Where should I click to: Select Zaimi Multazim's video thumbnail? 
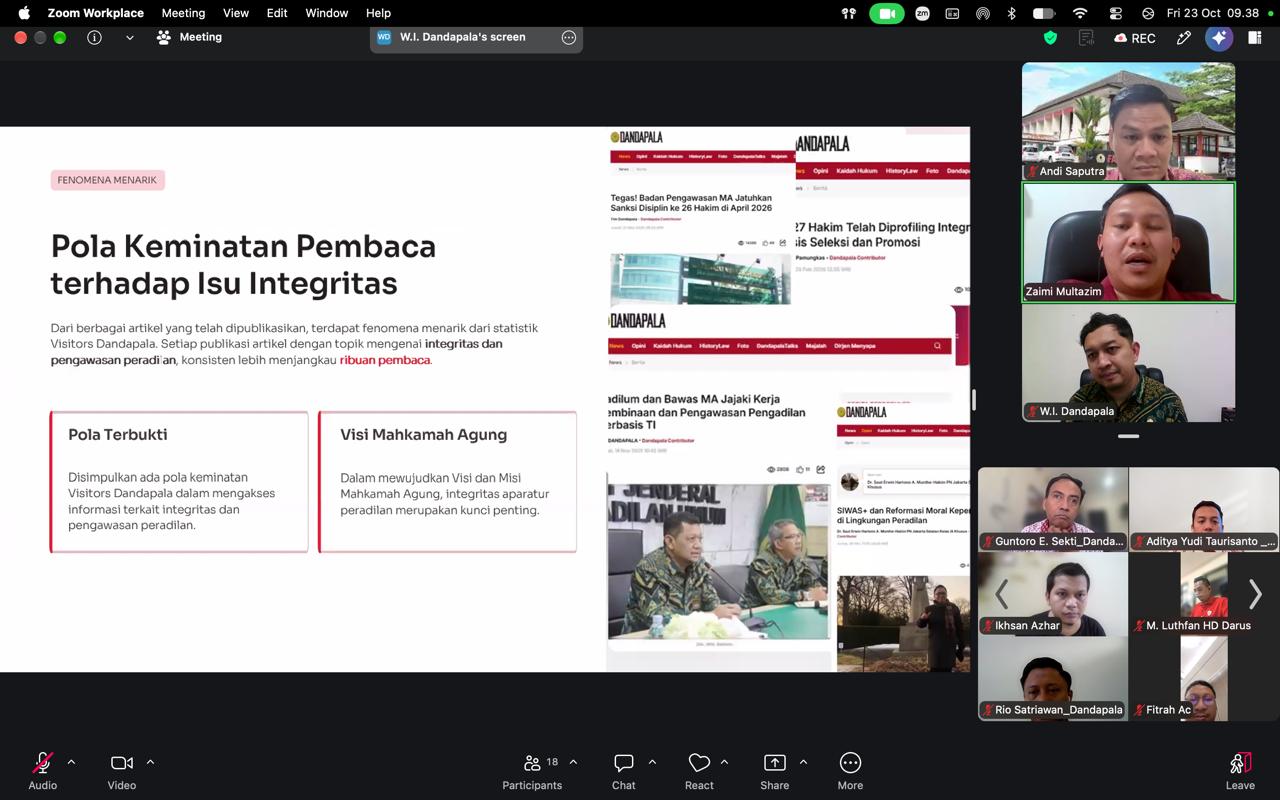1129,242
